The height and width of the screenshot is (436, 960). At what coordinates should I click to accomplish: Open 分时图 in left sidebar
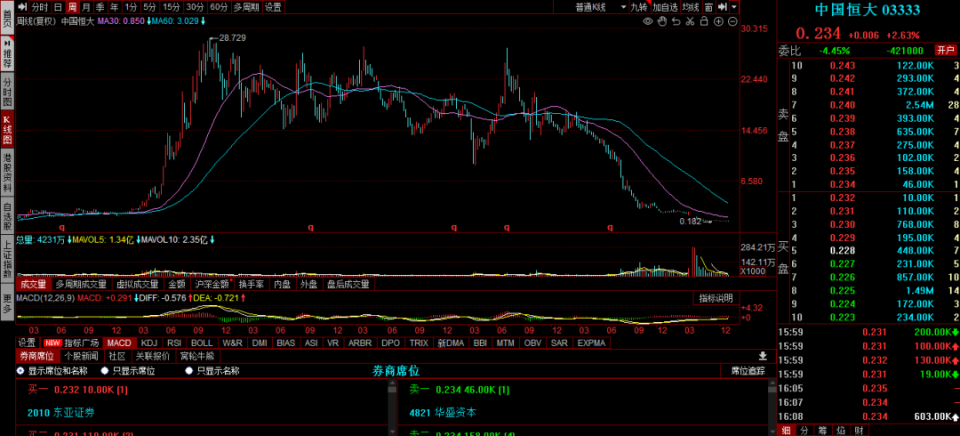7,92
